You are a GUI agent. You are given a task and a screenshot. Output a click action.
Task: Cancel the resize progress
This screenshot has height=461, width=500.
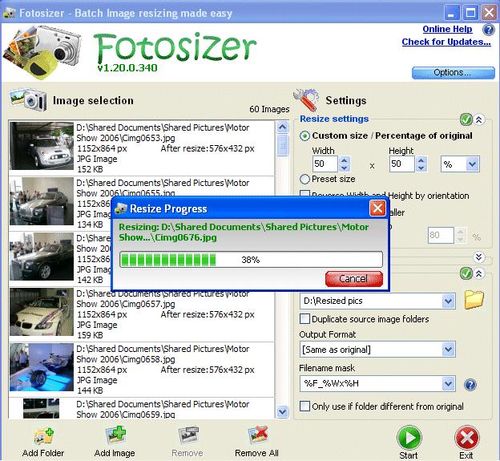tap(354, 279)
